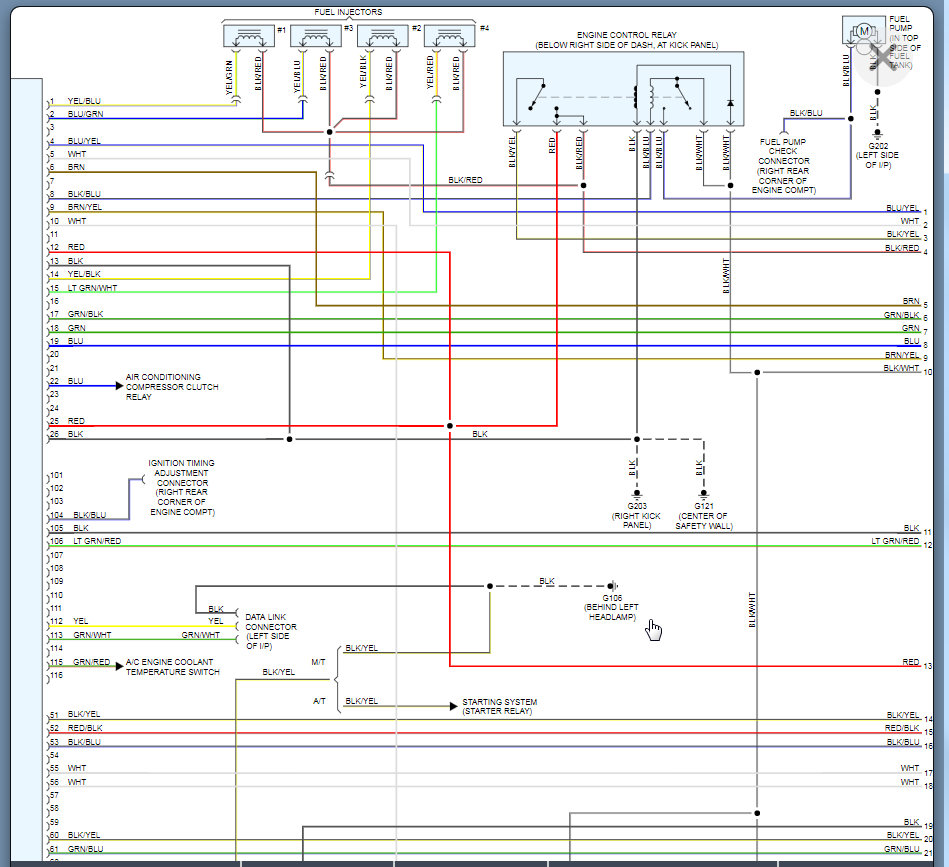This screenshot has height=867, width=949.
Task: Click horizontal 'BLK/BLU' label near fuel pump connector
Action: tap(806, 113)
